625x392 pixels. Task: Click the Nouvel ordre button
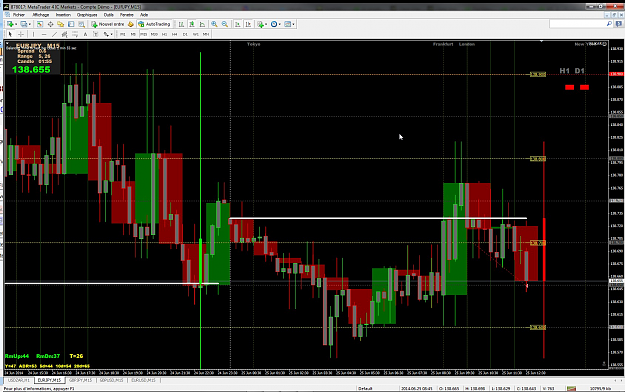click(x=108, y=24)
